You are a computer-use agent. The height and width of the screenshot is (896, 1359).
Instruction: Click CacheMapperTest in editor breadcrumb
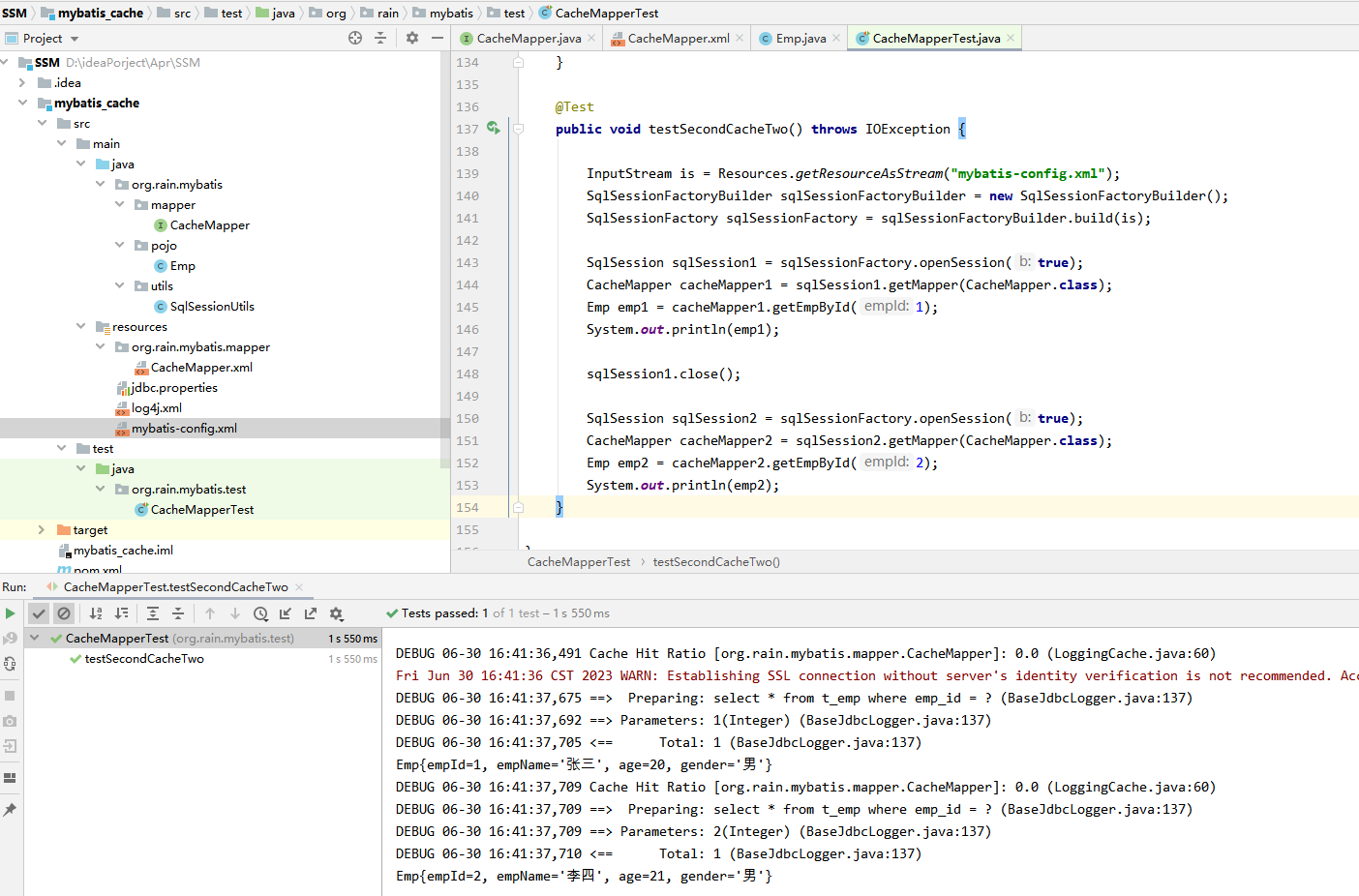579,561
